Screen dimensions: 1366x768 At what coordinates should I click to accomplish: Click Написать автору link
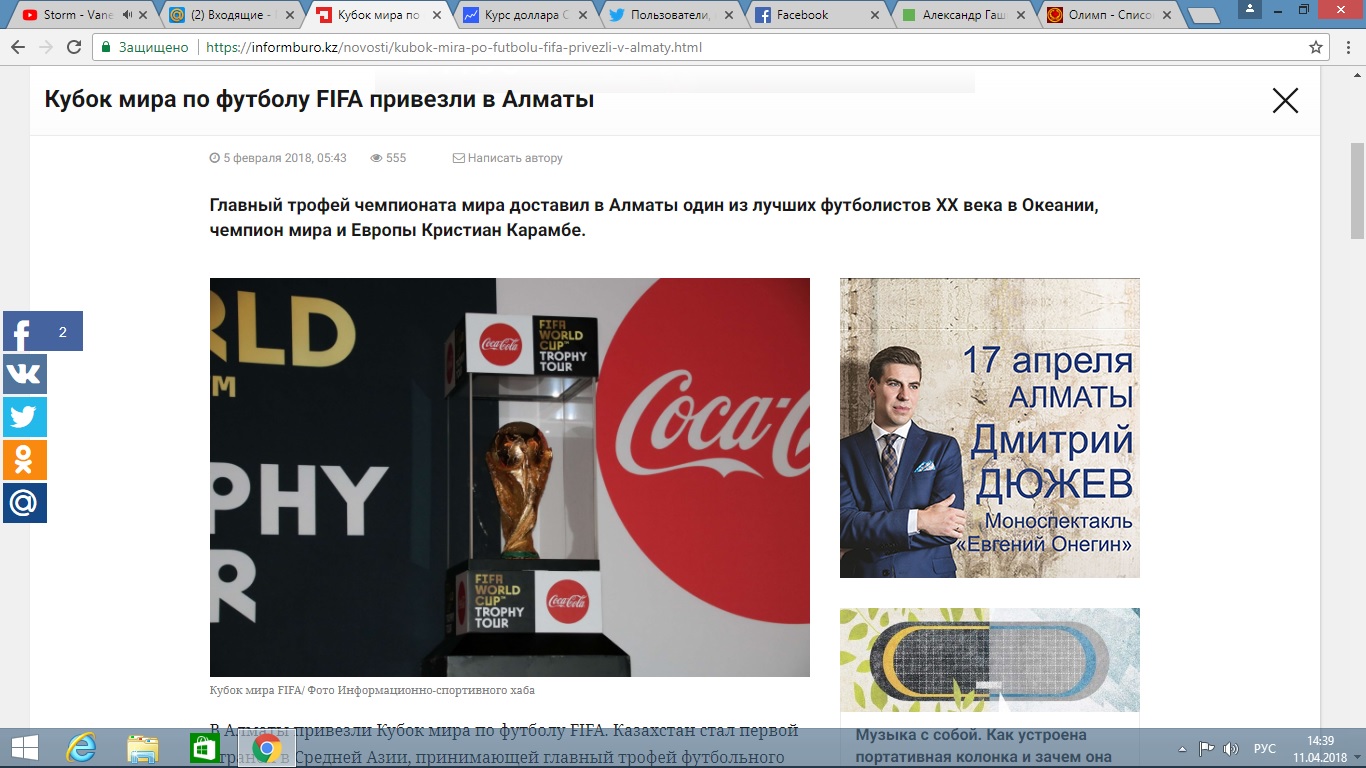pos(508,158)
